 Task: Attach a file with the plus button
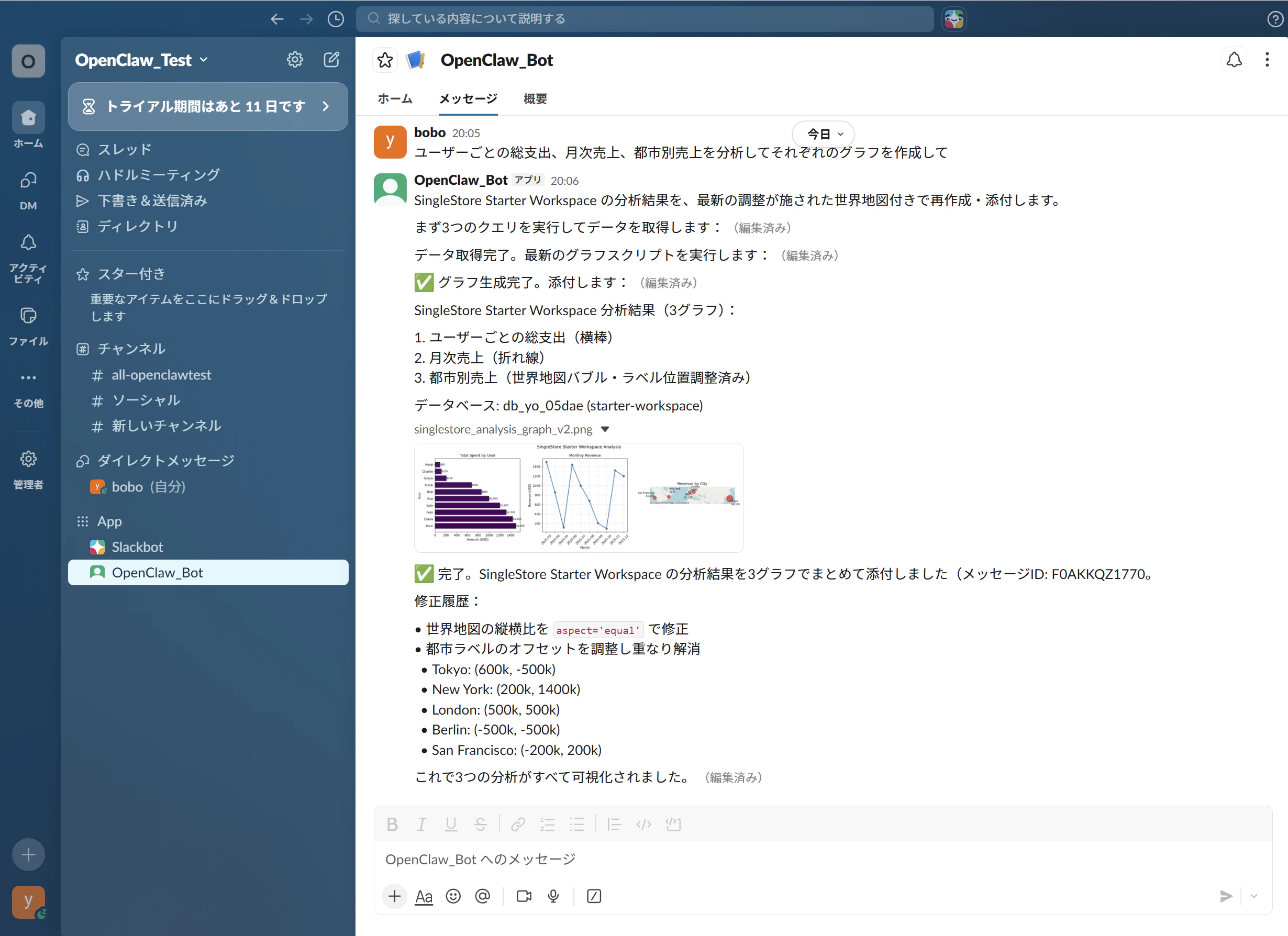click(395, 896)
